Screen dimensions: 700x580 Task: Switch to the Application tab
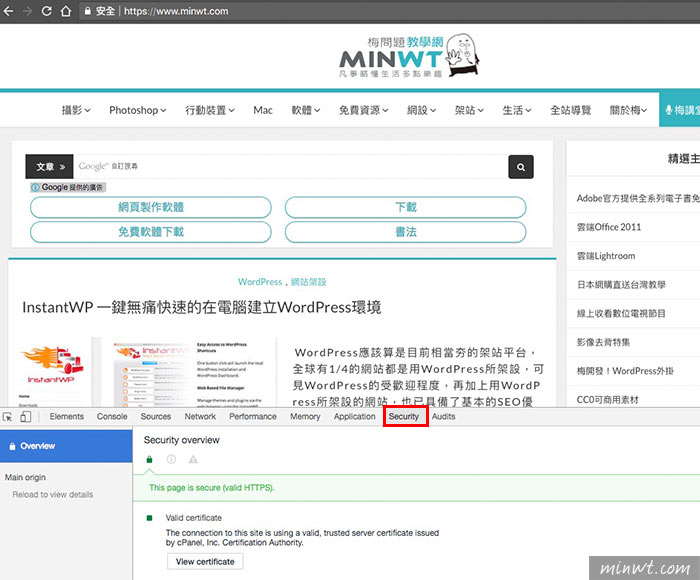pyautogui.click(x=354, y=417)
